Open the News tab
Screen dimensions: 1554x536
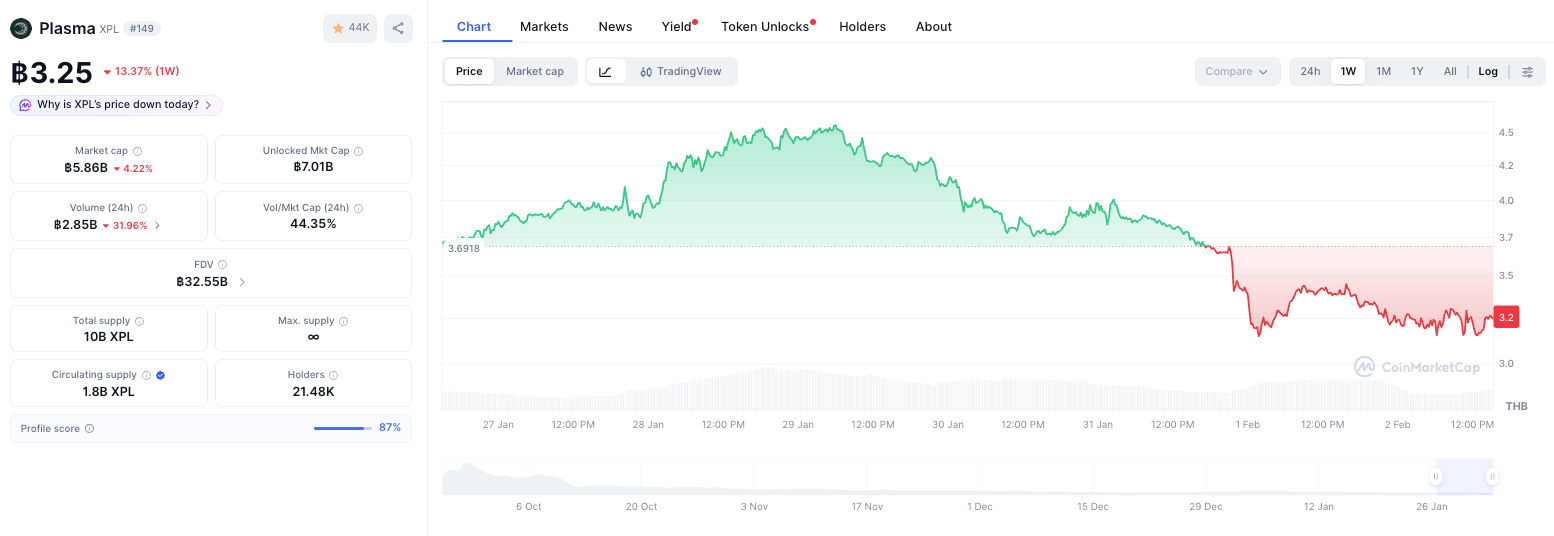pos(615,26)
